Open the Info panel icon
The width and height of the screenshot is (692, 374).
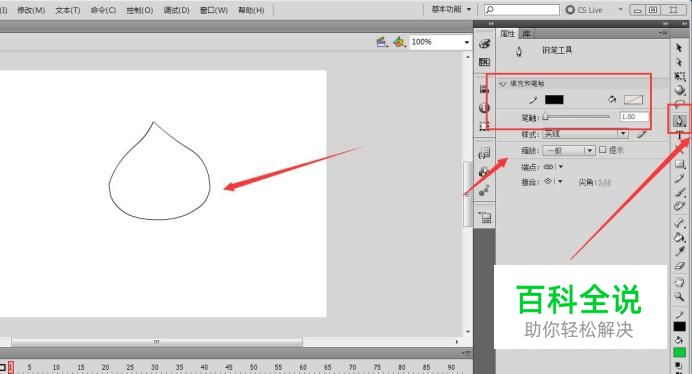point(484,107)
